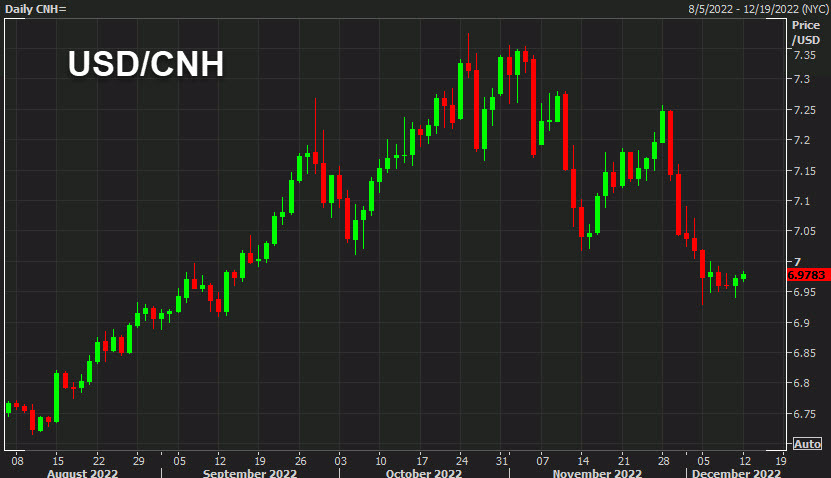Screen dimensions: 831x478
Task: Click the 7.05 price axis value
Action: [x=805, y=231]
